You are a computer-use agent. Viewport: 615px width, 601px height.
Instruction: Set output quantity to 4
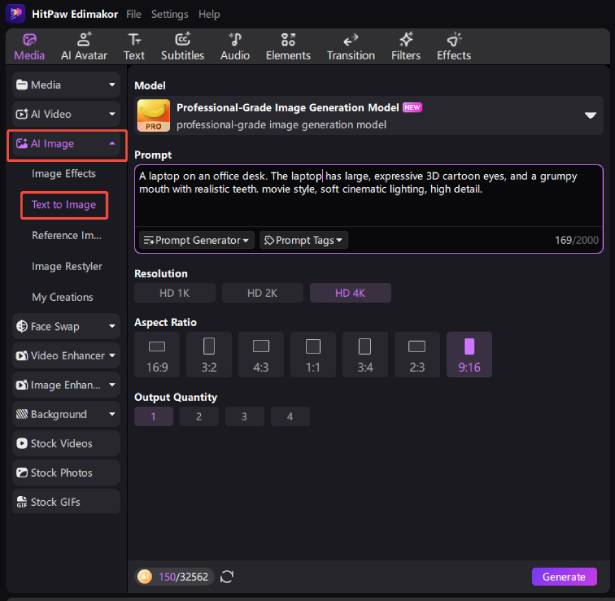pos(290,416)
